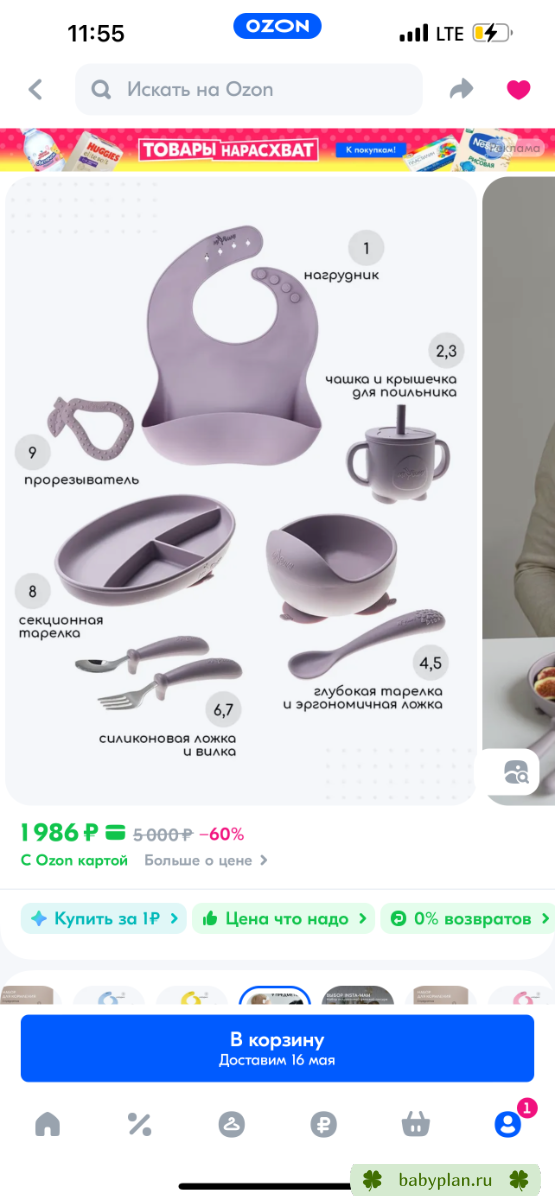Open the percent discounts tab
Screen dimensions: 555x1200
(139, 1124)
